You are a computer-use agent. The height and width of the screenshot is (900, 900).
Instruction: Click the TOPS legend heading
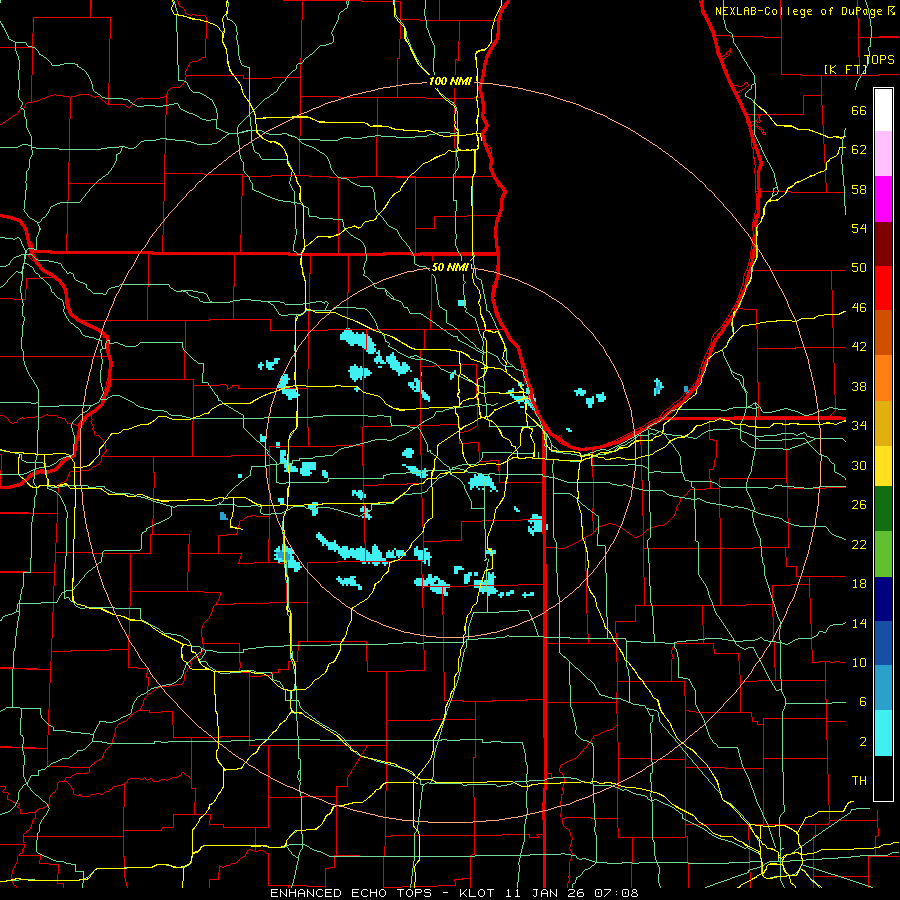click(878, 59)
